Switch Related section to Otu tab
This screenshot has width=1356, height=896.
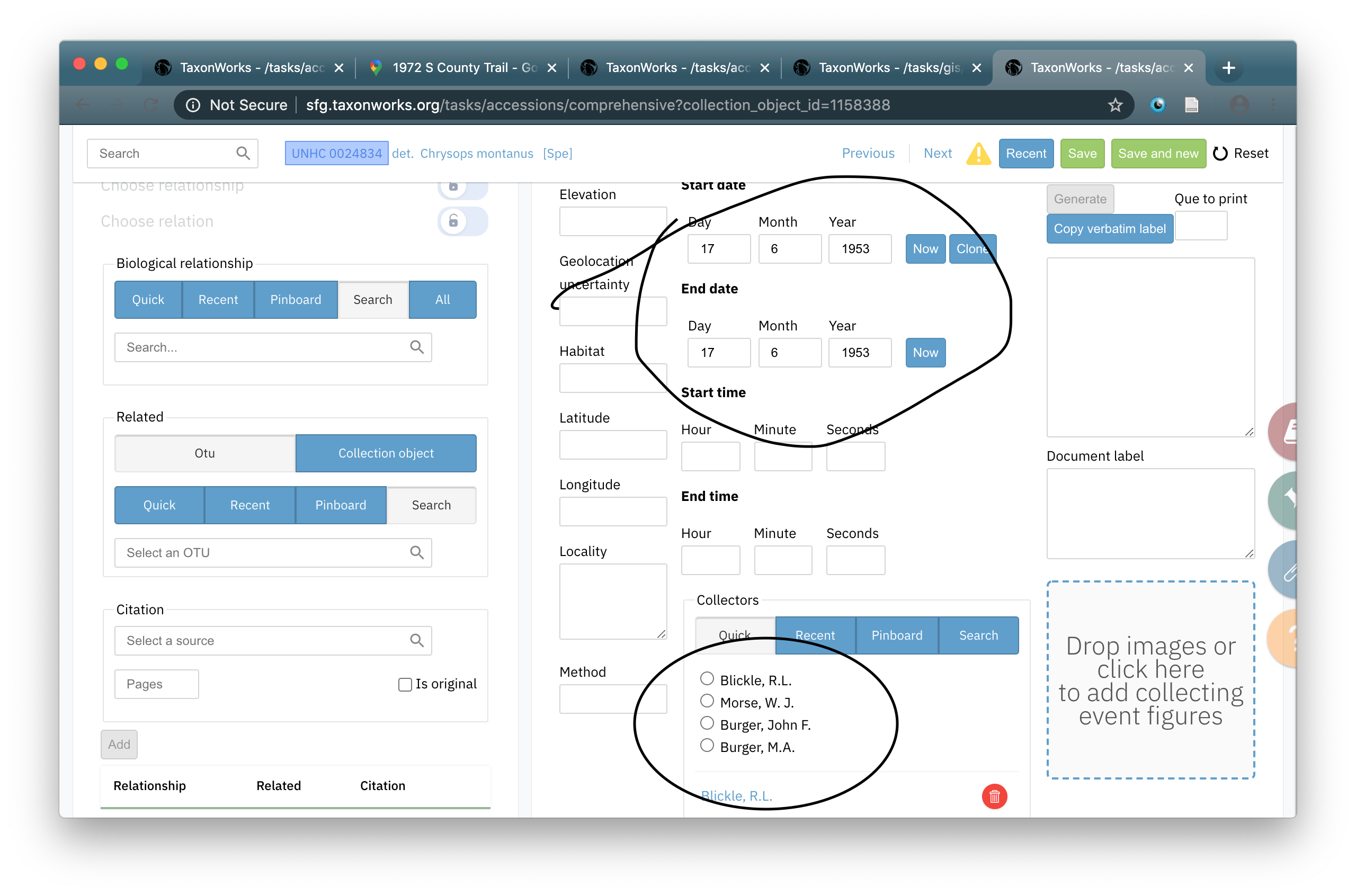(204, 453)
